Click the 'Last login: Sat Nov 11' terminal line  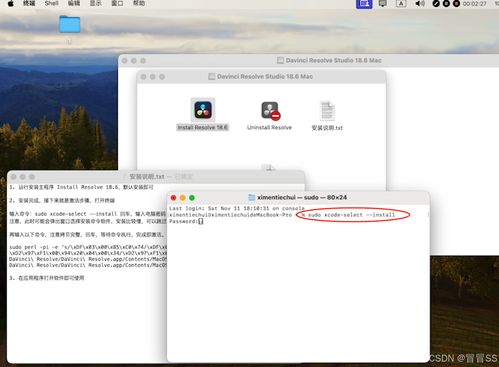237,208
